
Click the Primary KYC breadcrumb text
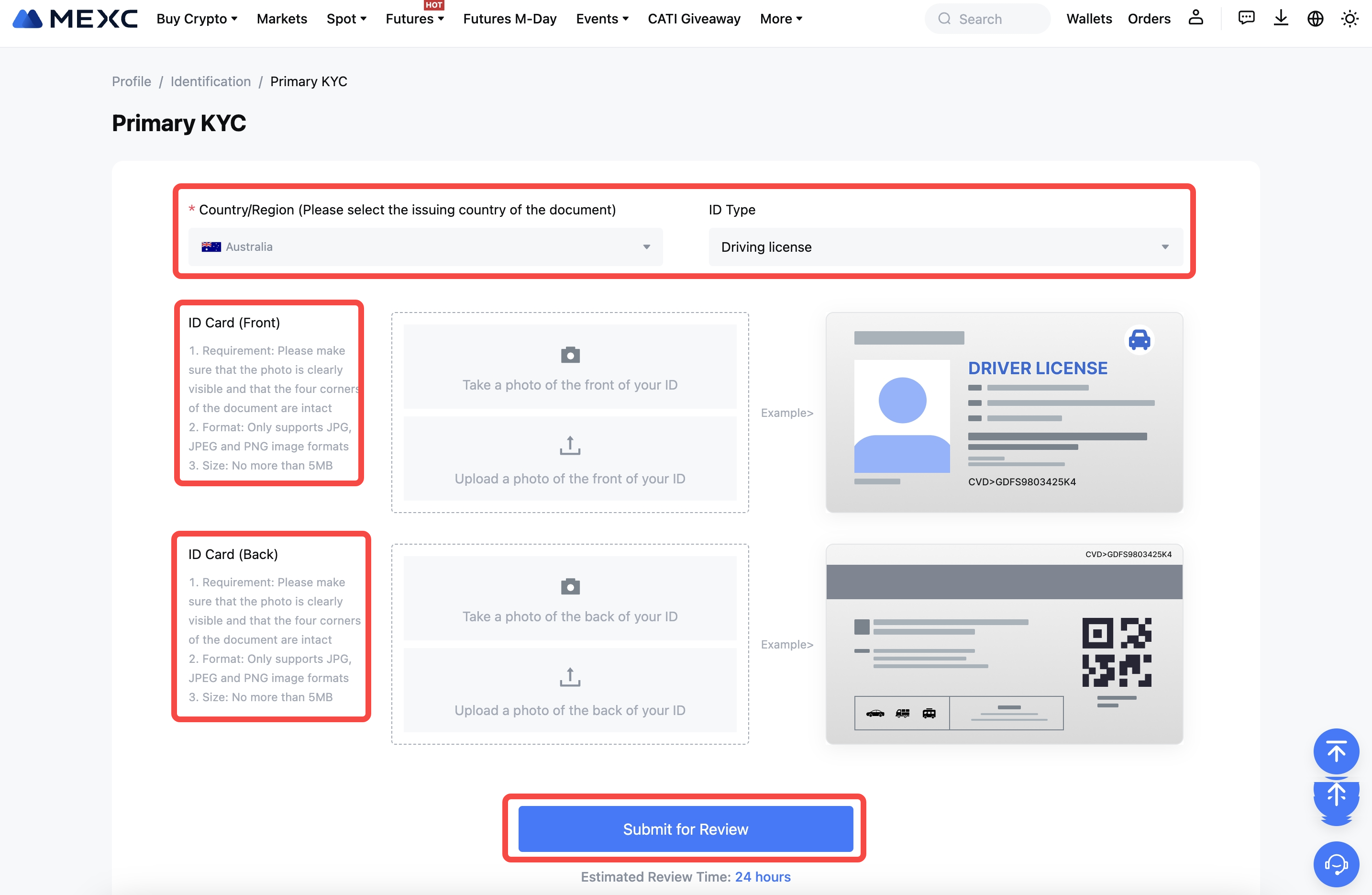309,81
